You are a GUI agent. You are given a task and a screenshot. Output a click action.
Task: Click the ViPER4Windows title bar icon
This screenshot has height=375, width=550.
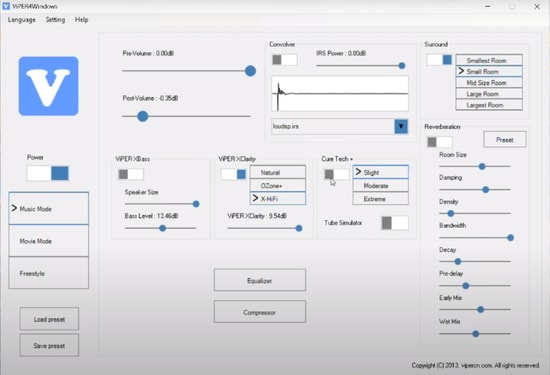(x=6, y=6)
